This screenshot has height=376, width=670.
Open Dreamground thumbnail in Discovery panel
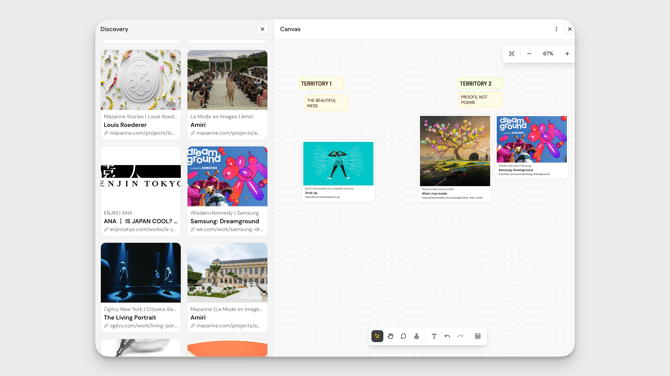point(227,176)
